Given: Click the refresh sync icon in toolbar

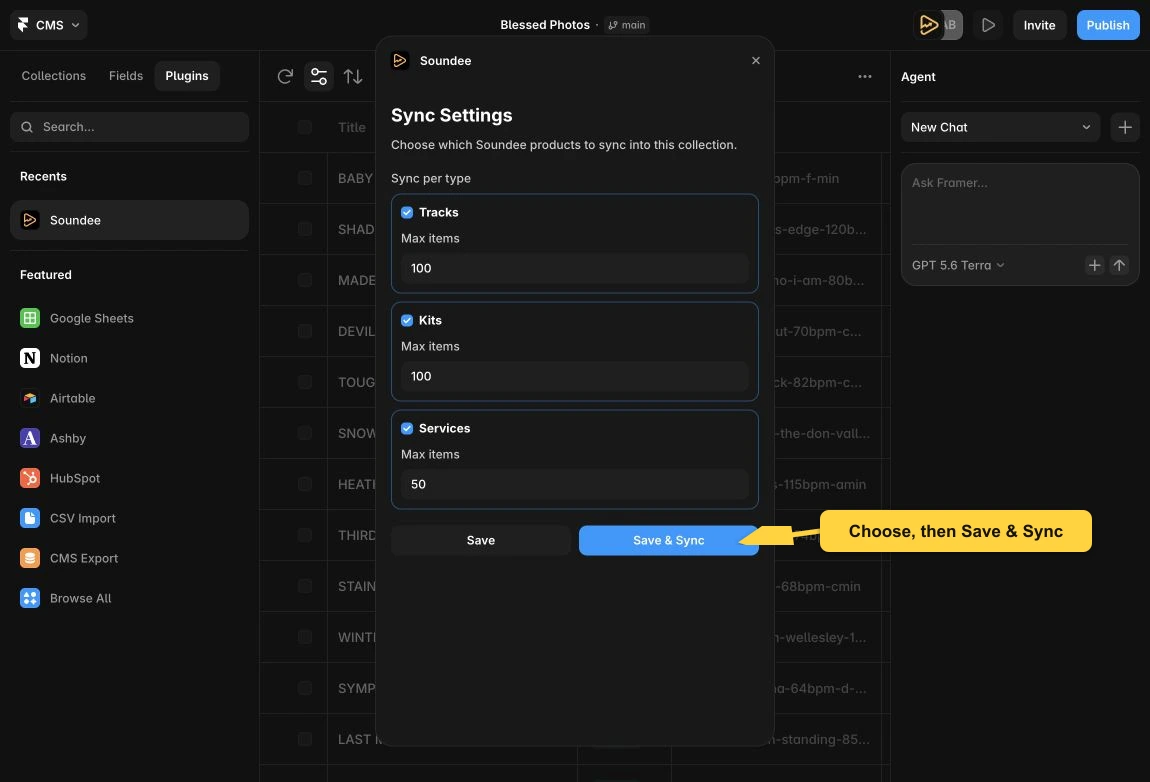Looking at the screenshot, I should click(285, 76).
